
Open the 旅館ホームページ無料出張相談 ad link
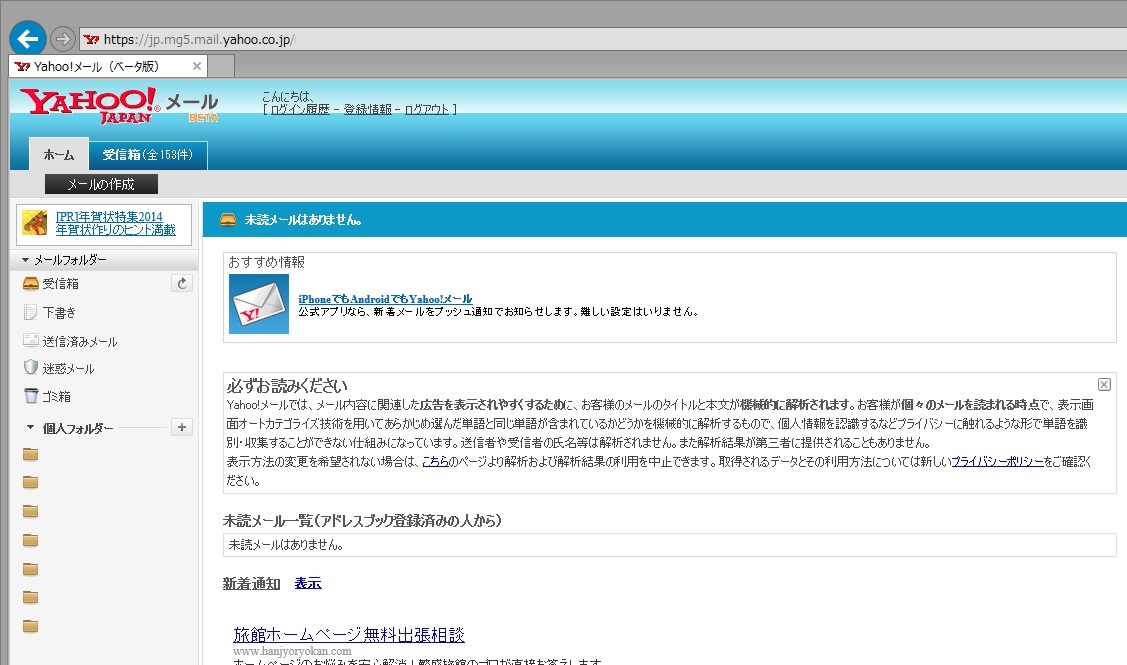(x=349, y=635)
